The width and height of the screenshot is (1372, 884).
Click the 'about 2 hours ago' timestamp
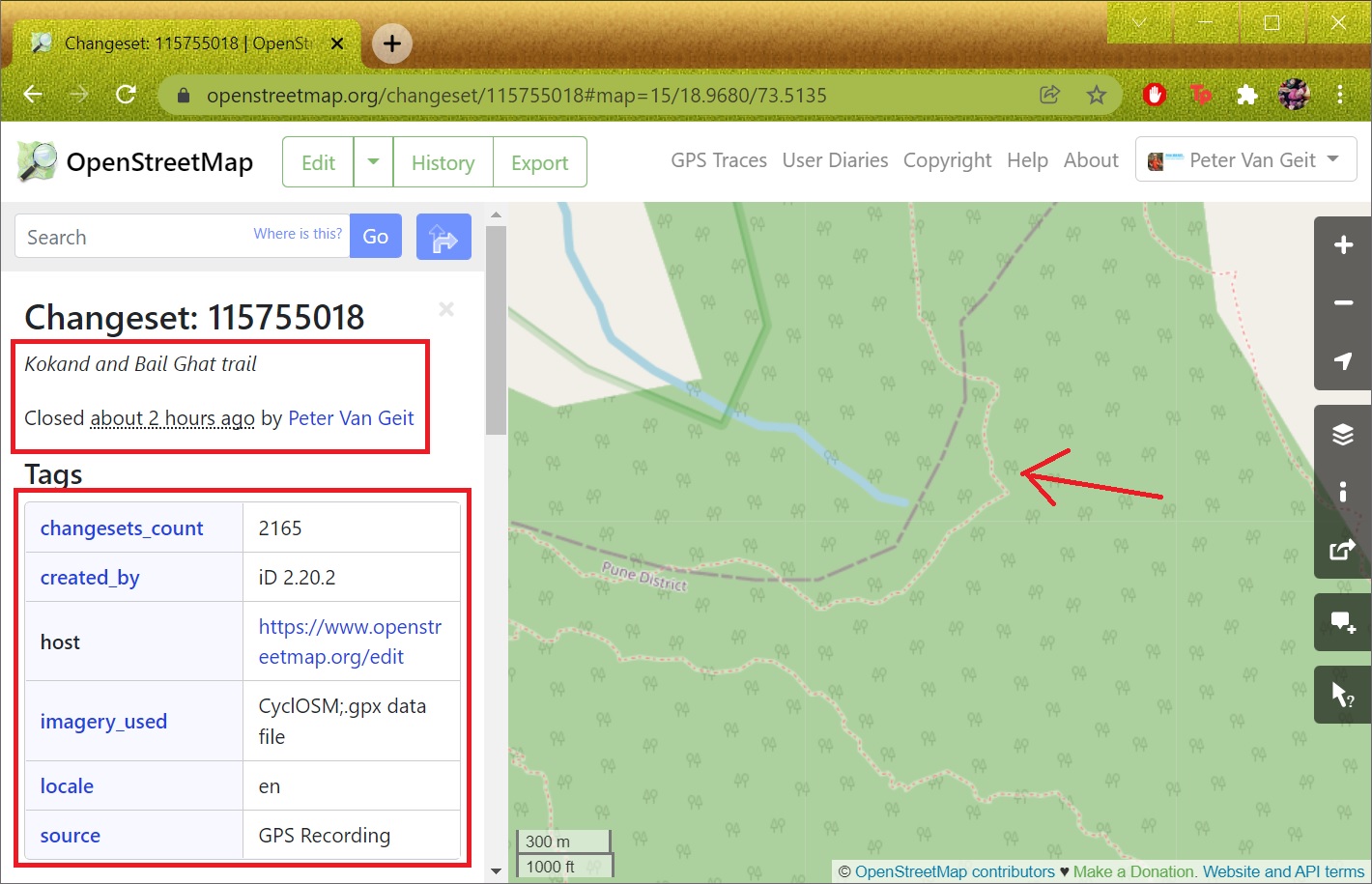pyautogui.click(x=172, y=418)
